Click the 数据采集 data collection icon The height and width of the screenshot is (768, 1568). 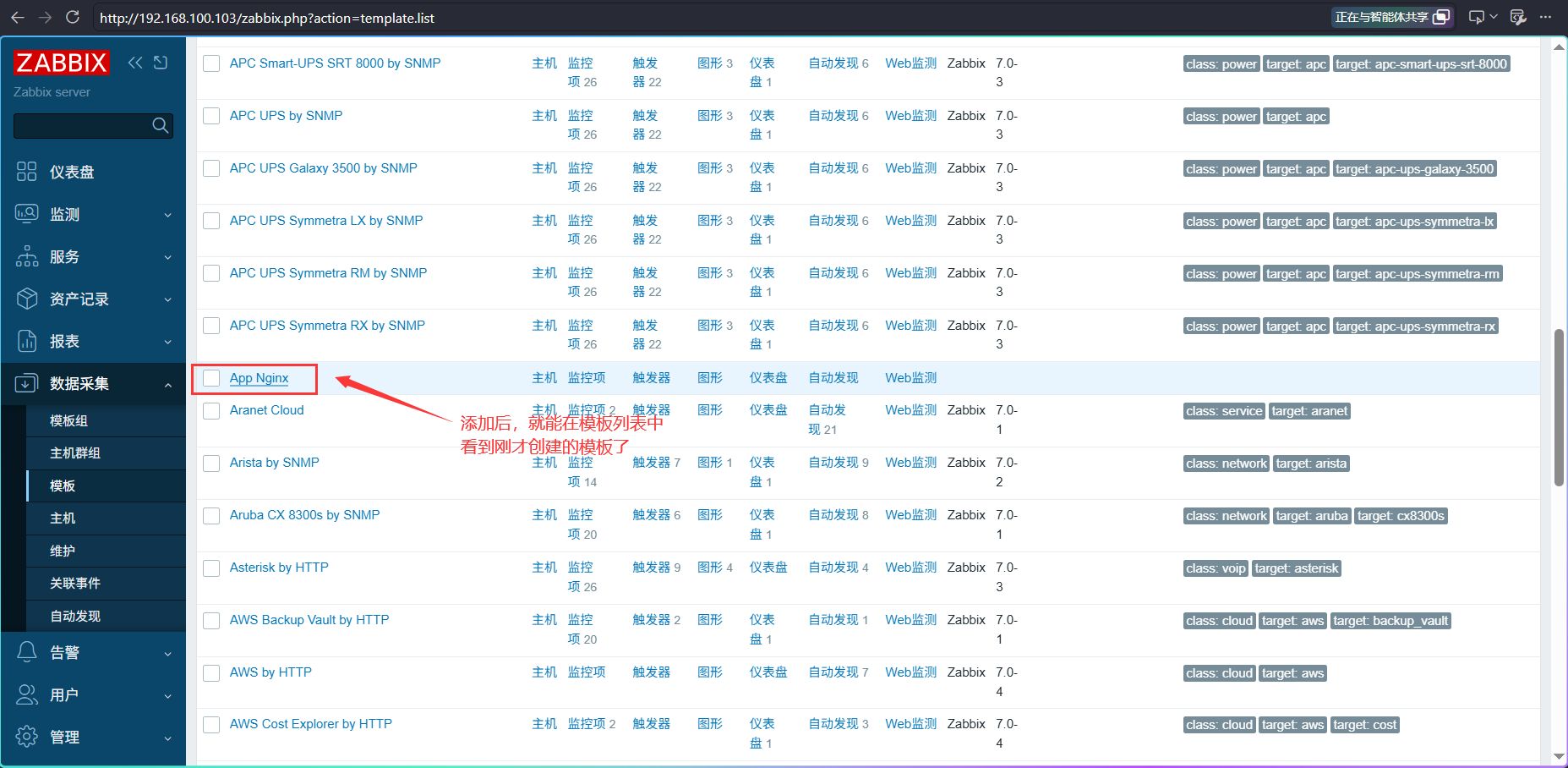(x=27, y=383)
